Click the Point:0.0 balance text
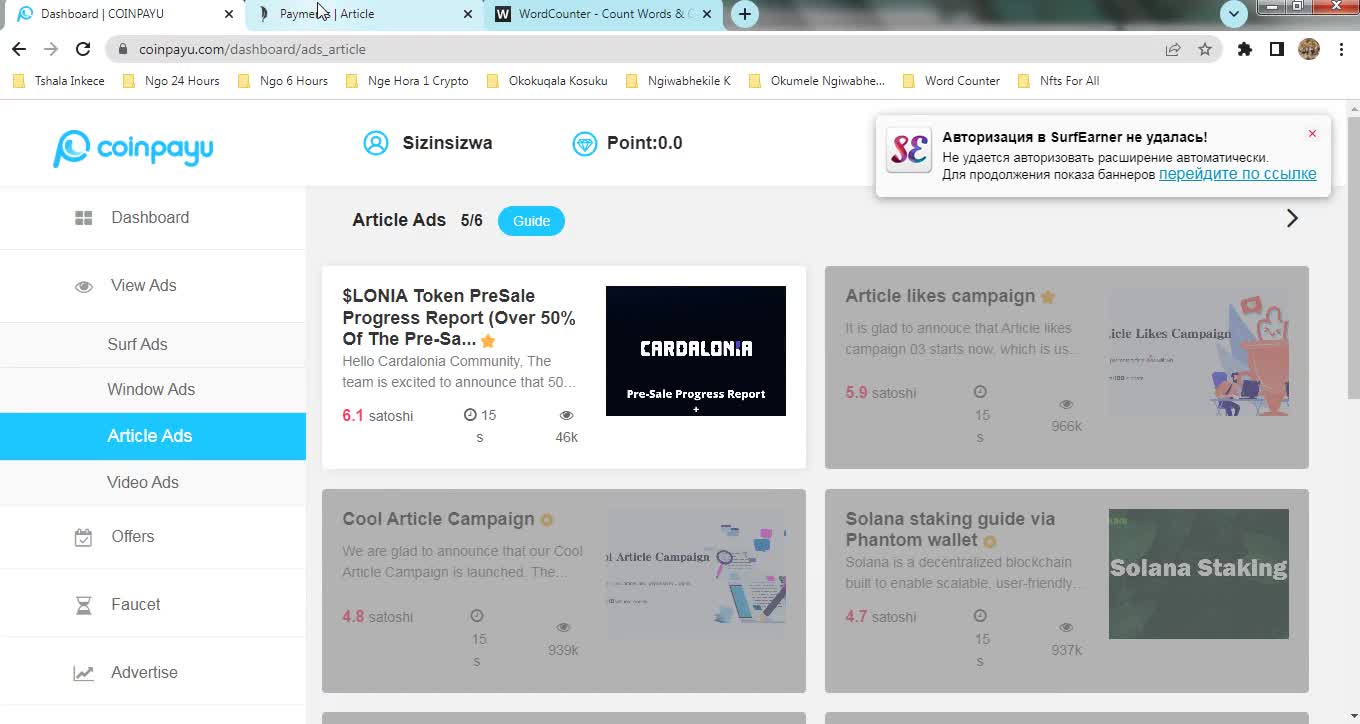Viewport: 1360px width, 724px height. click(644, 143)
